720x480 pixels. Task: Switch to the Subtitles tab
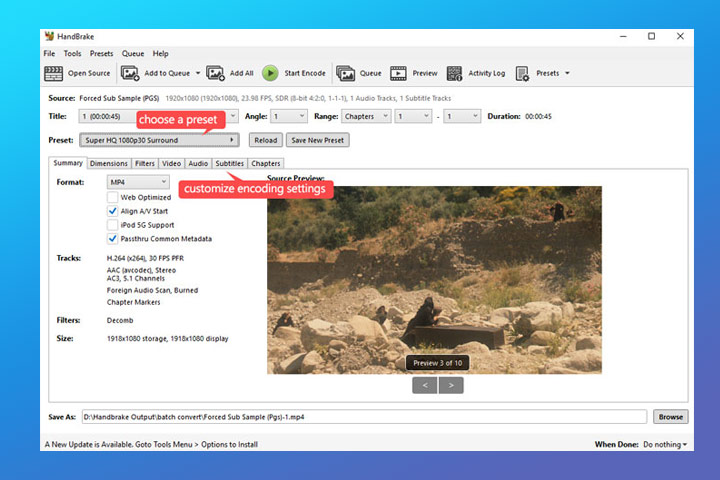[230, 163]
